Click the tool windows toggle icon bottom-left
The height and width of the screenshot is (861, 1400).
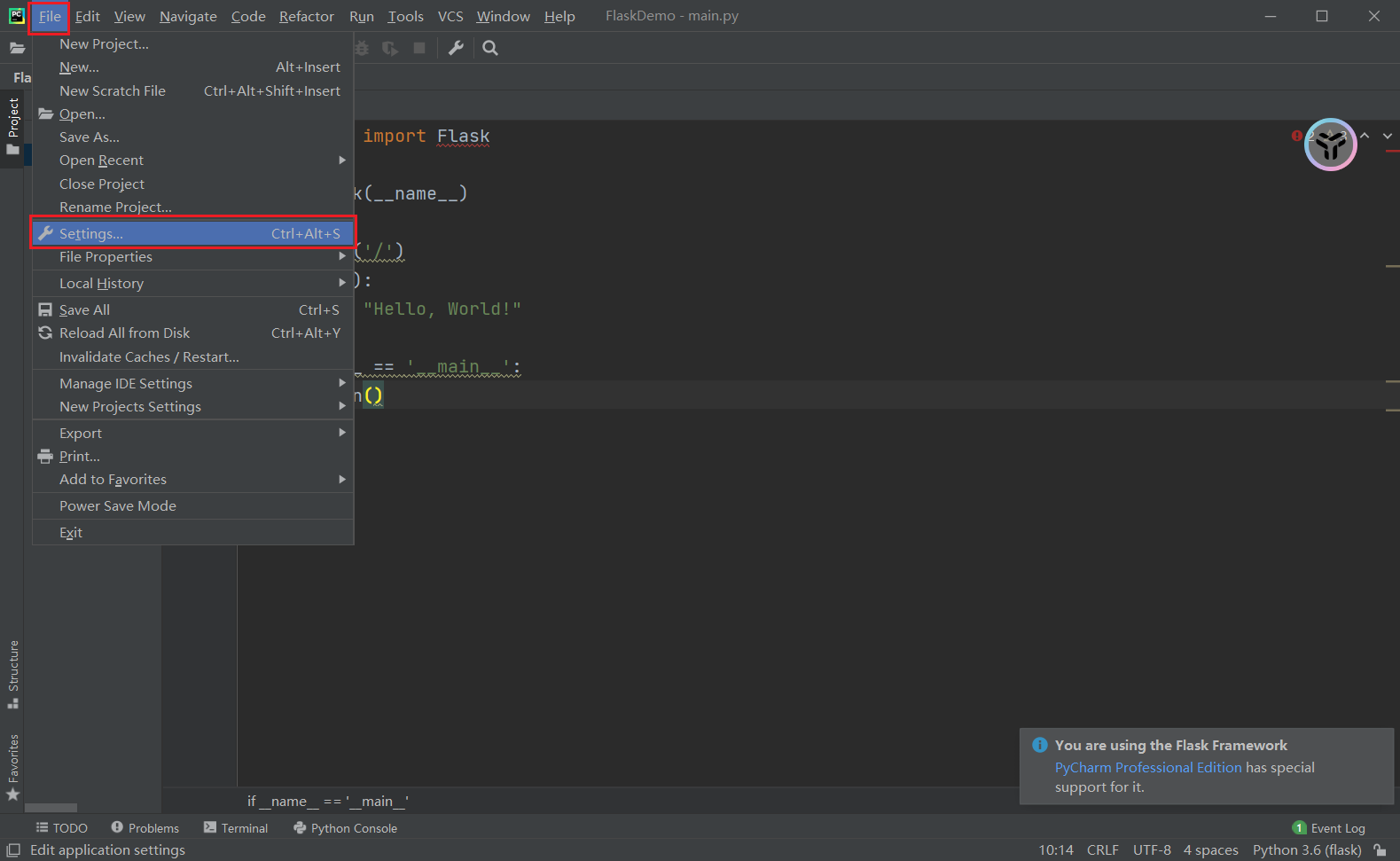(13, 850)
